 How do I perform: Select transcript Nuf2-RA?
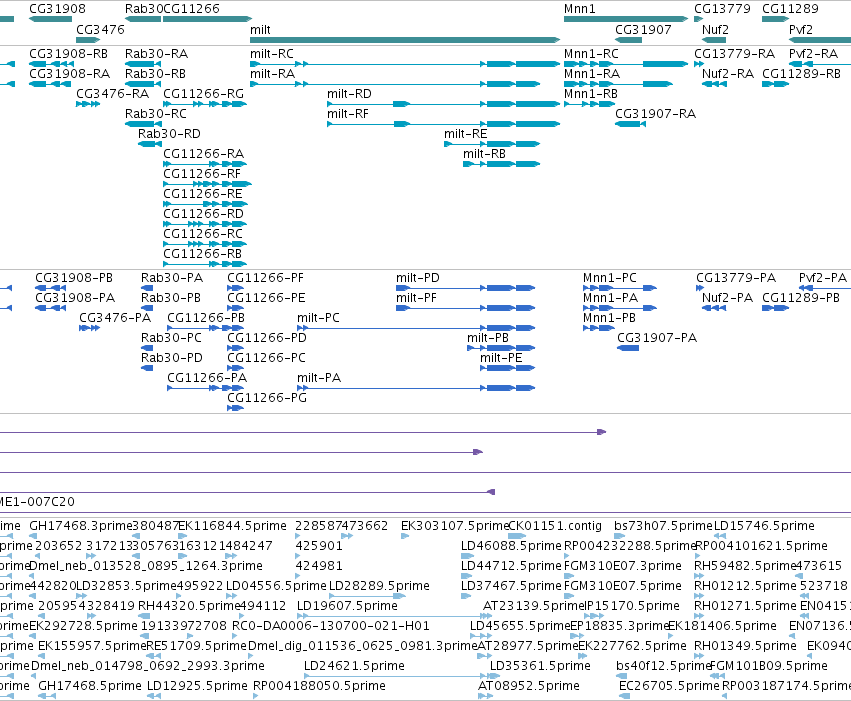click(714, 84)
